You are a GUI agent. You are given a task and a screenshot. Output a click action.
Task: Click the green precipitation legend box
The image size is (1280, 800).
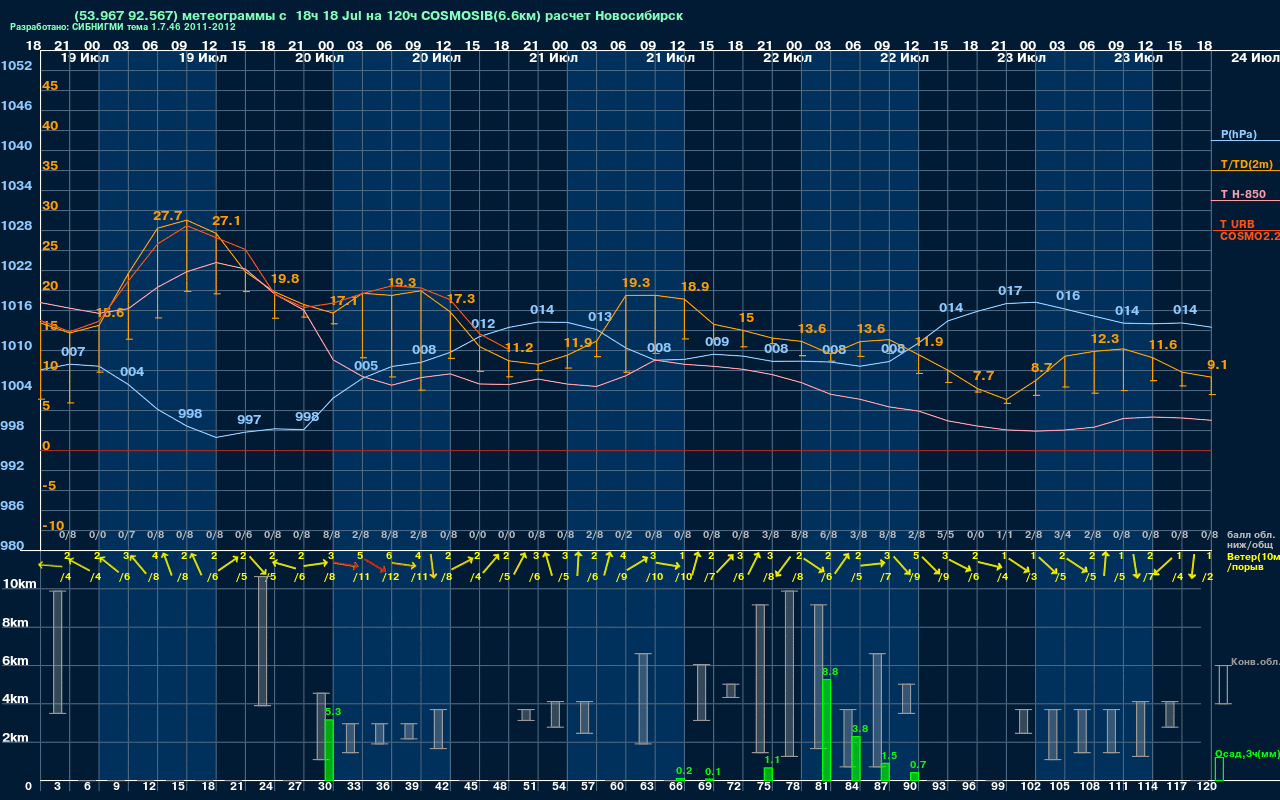(1219, 769)
